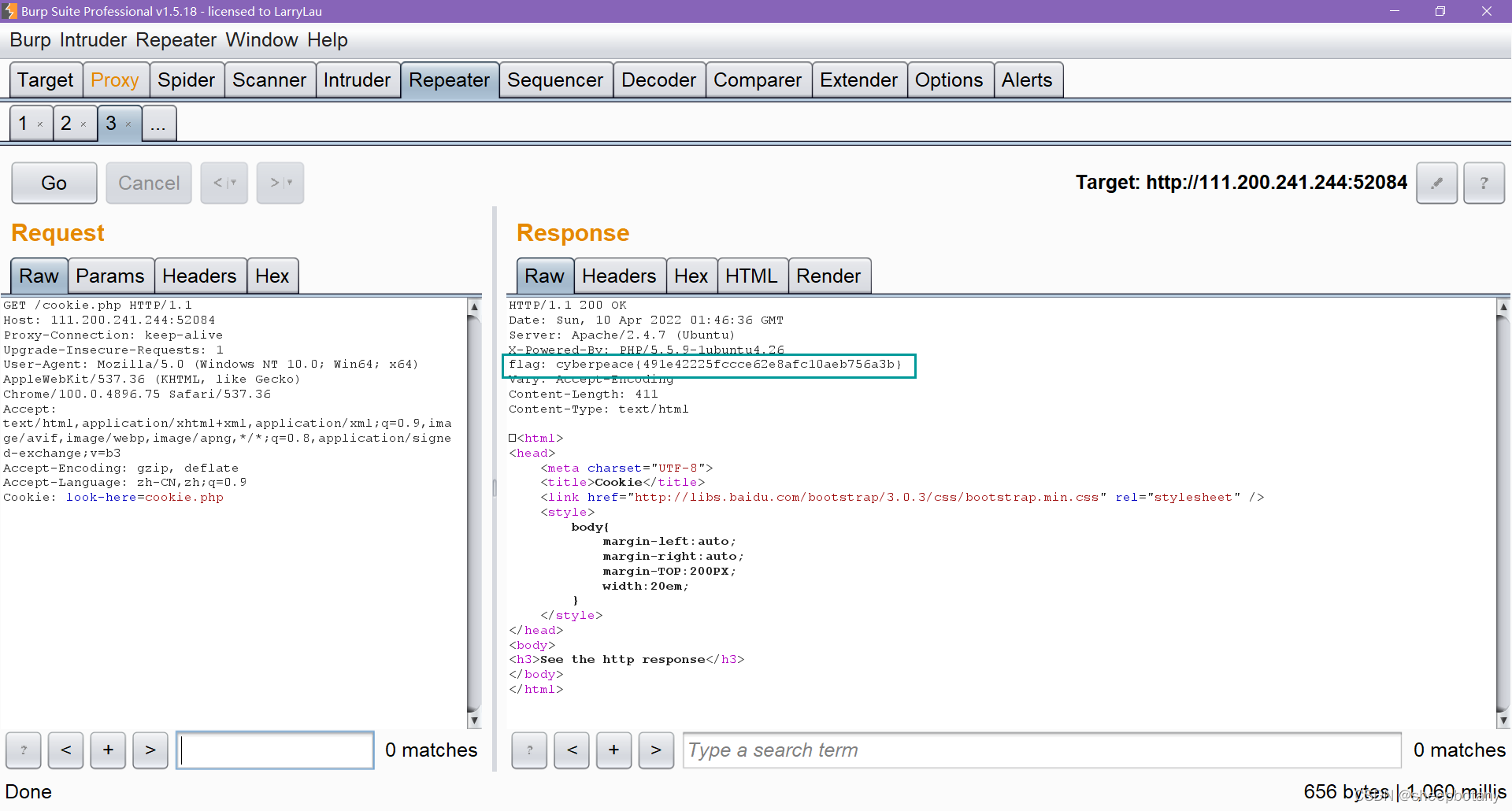The height and width of the screenshot is (811, 1512).
Task: Click the Cookie: look-here=cookie.php line
Action: point(113,498)
